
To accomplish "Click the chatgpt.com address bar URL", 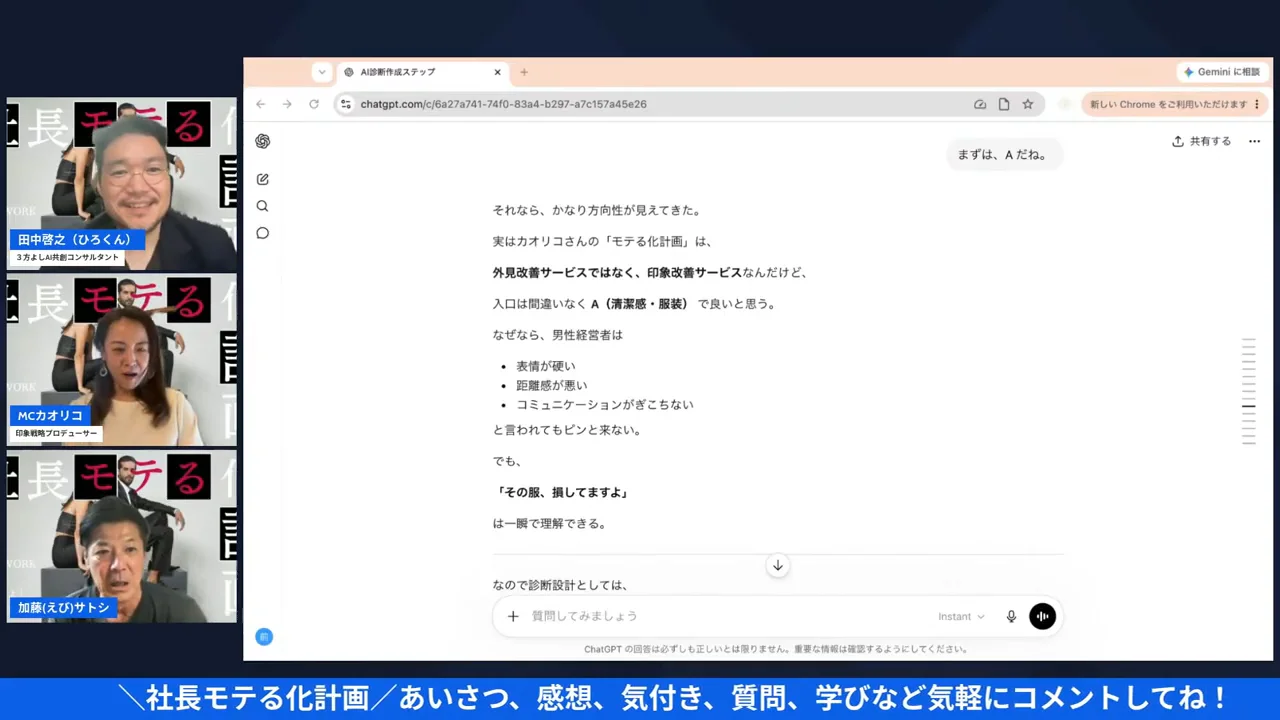I will [503, 104].
